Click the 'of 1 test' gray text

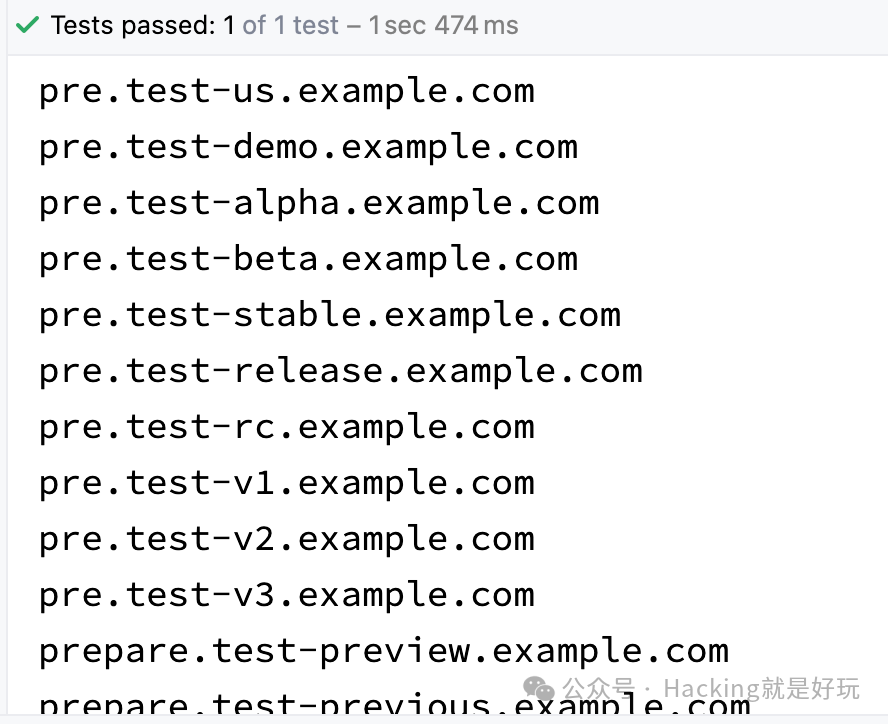coord(291,25)
